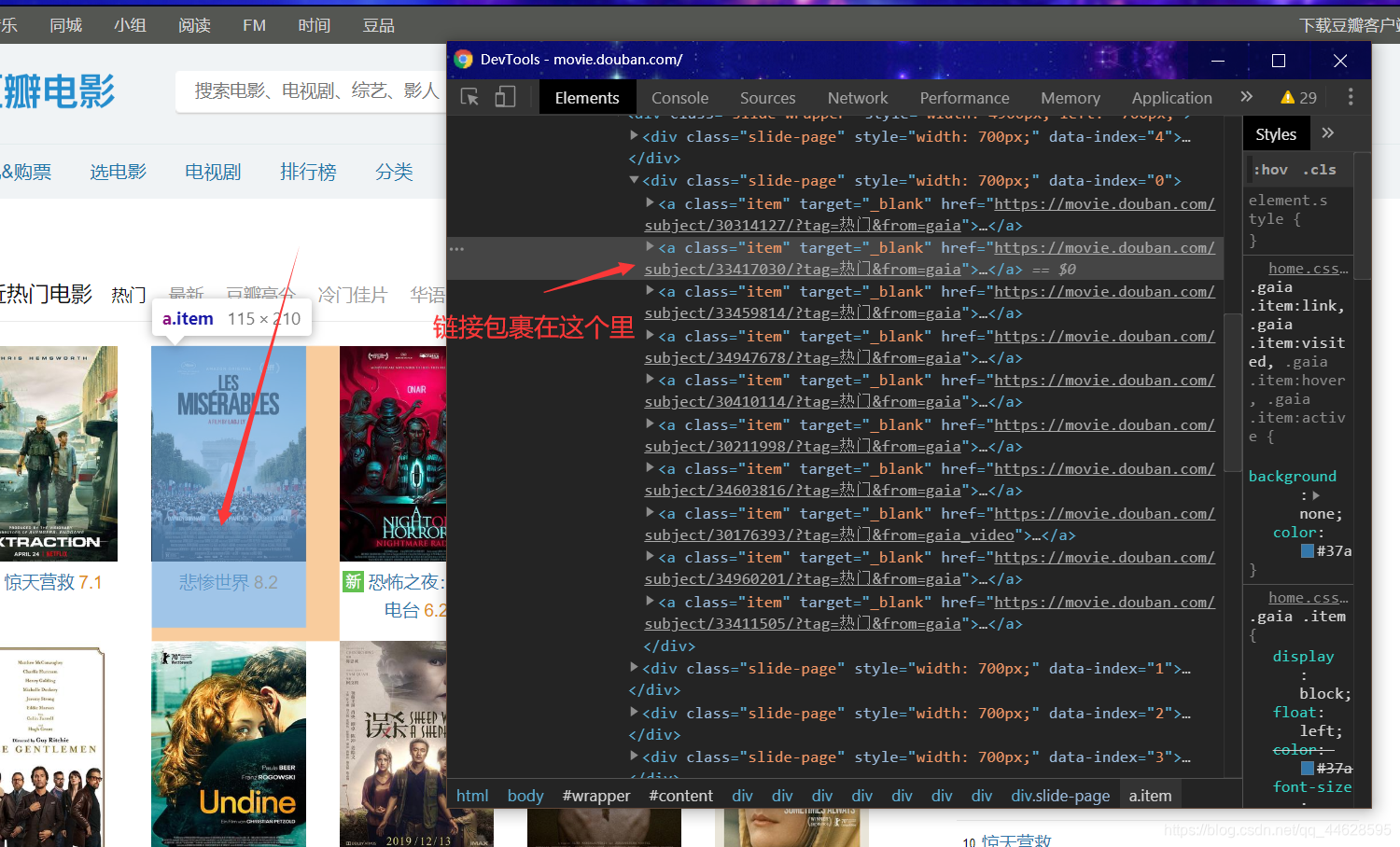Expand the slide-page div with data-index 2
The width and height of the screenshot is (1400, 847).
click(x=635, y=713)
